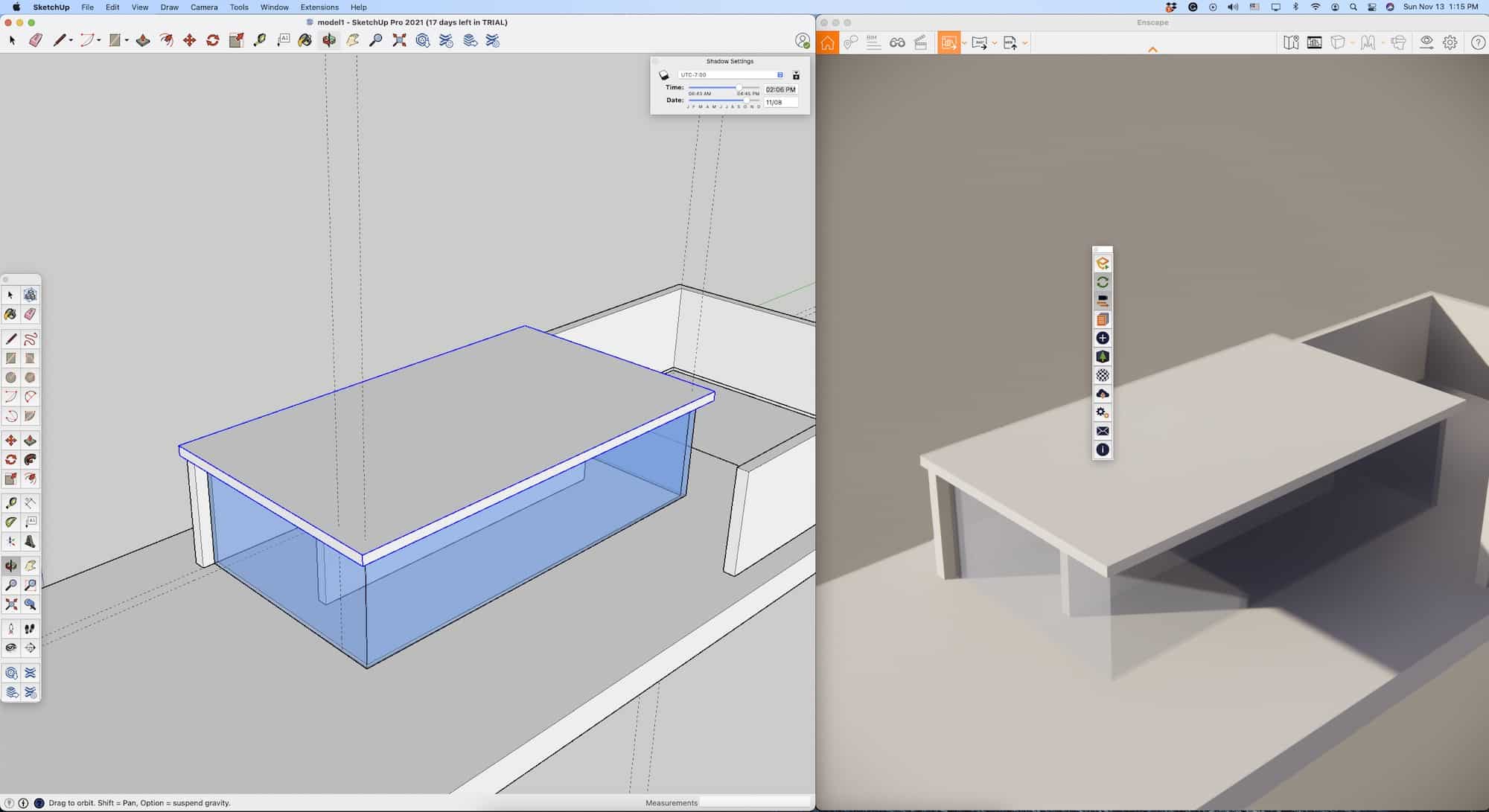Open the Enscape help question mark

pyautogui.click(x=1479, y=42)
